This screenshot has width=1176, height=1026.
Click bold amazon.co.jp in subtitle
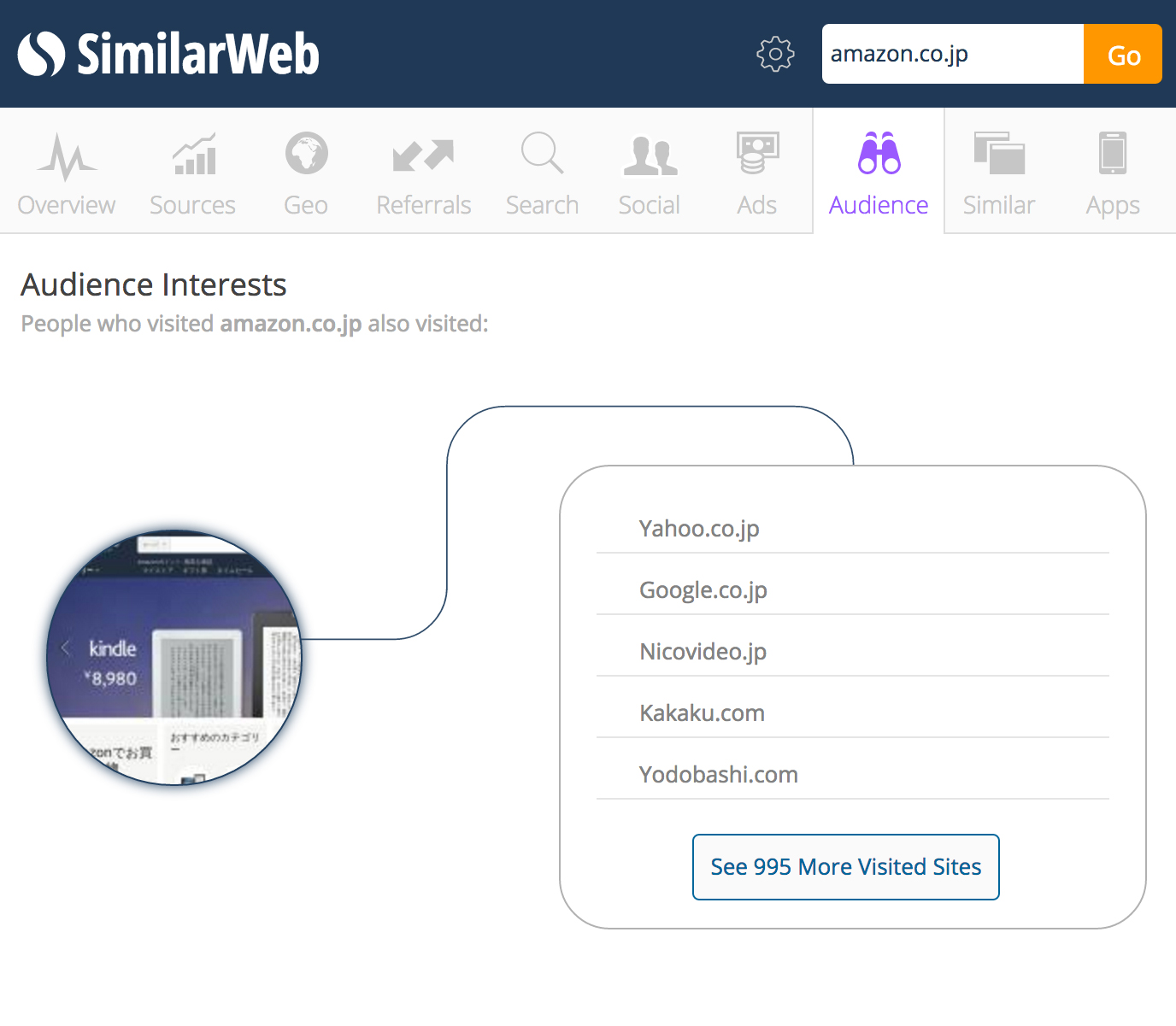(x=291, y=325)
